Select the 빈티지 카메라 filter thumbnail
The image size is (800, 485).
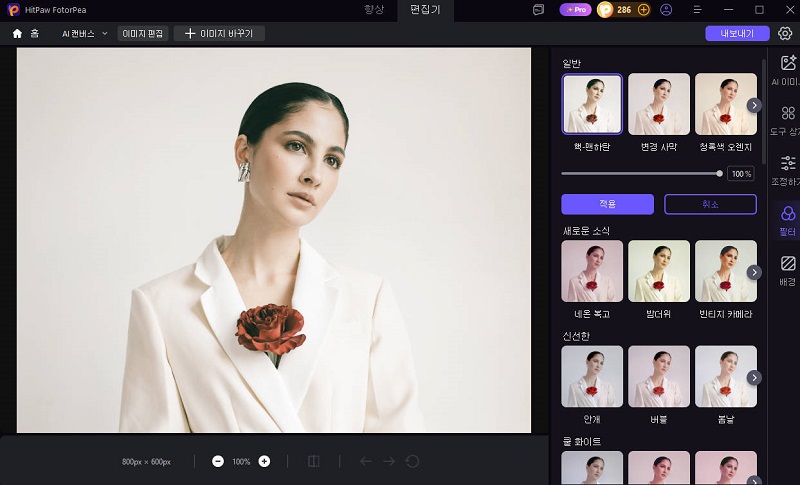[x=726, y=271]
